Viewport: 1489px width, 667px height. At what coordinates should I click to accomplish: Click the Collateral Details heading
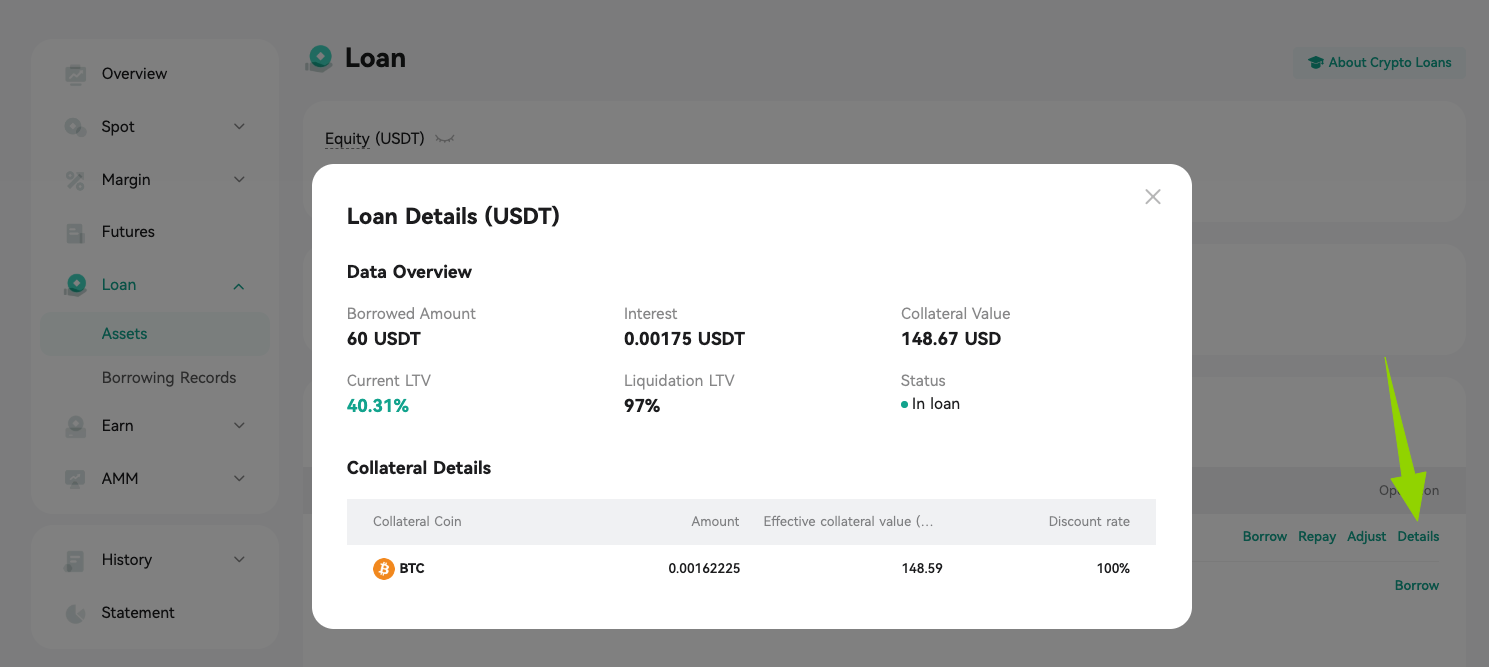point(419,468)
